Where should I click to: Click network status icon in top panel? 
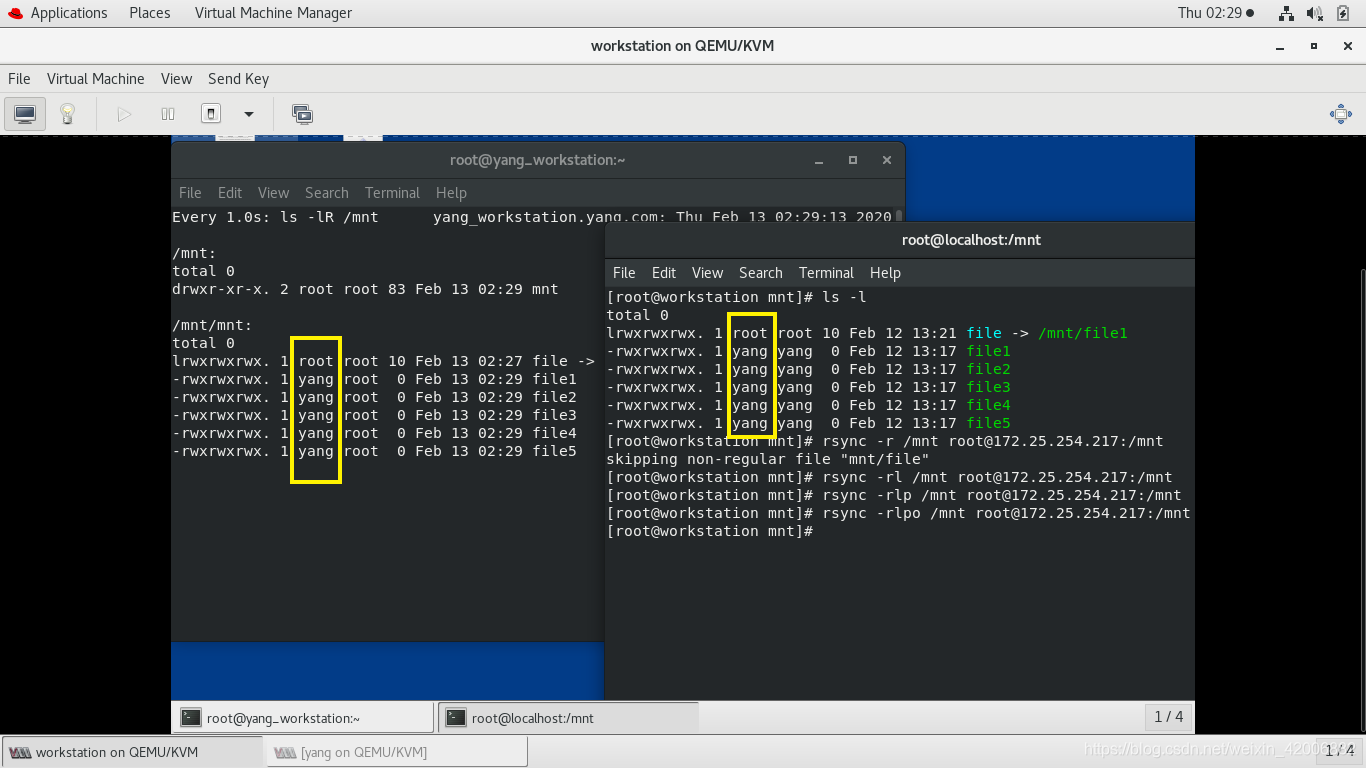[1287, 13]
